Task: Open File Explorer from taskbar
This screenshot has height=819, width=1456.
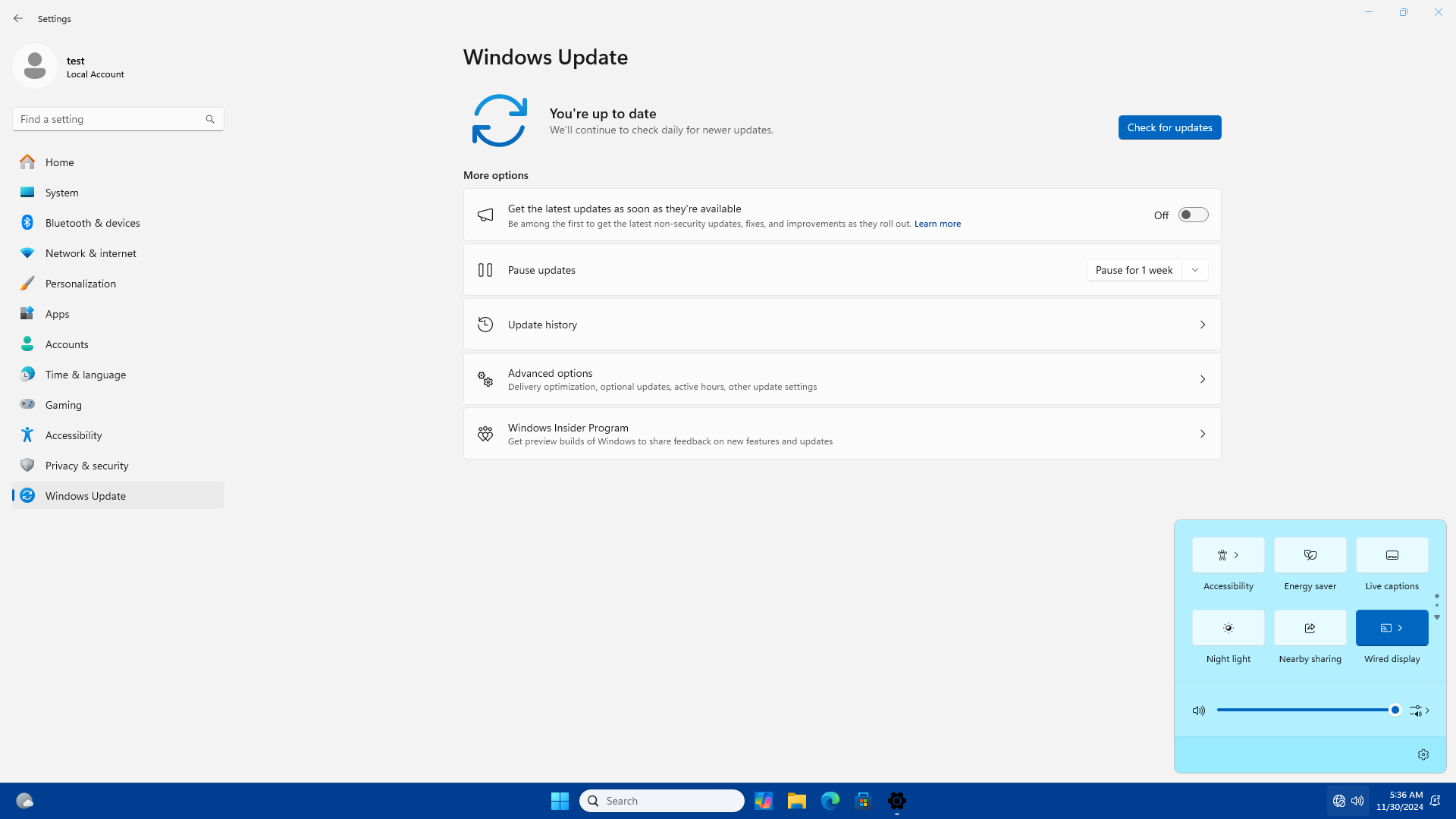Action: [796, 801]
